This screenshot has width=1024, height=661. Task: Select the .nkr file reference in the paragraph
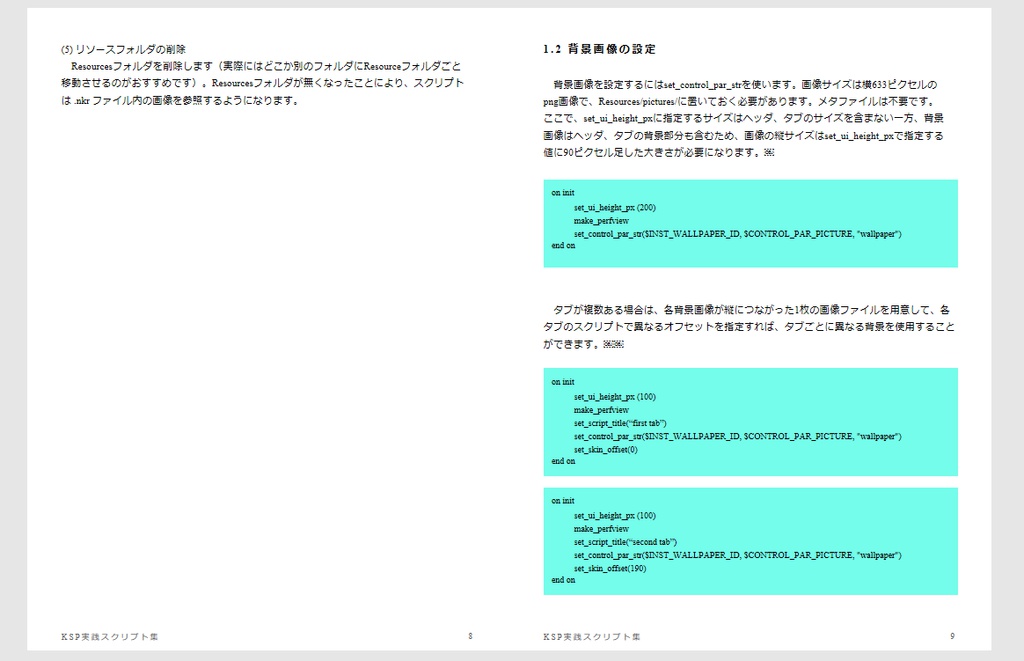click(x=81, y=100)
